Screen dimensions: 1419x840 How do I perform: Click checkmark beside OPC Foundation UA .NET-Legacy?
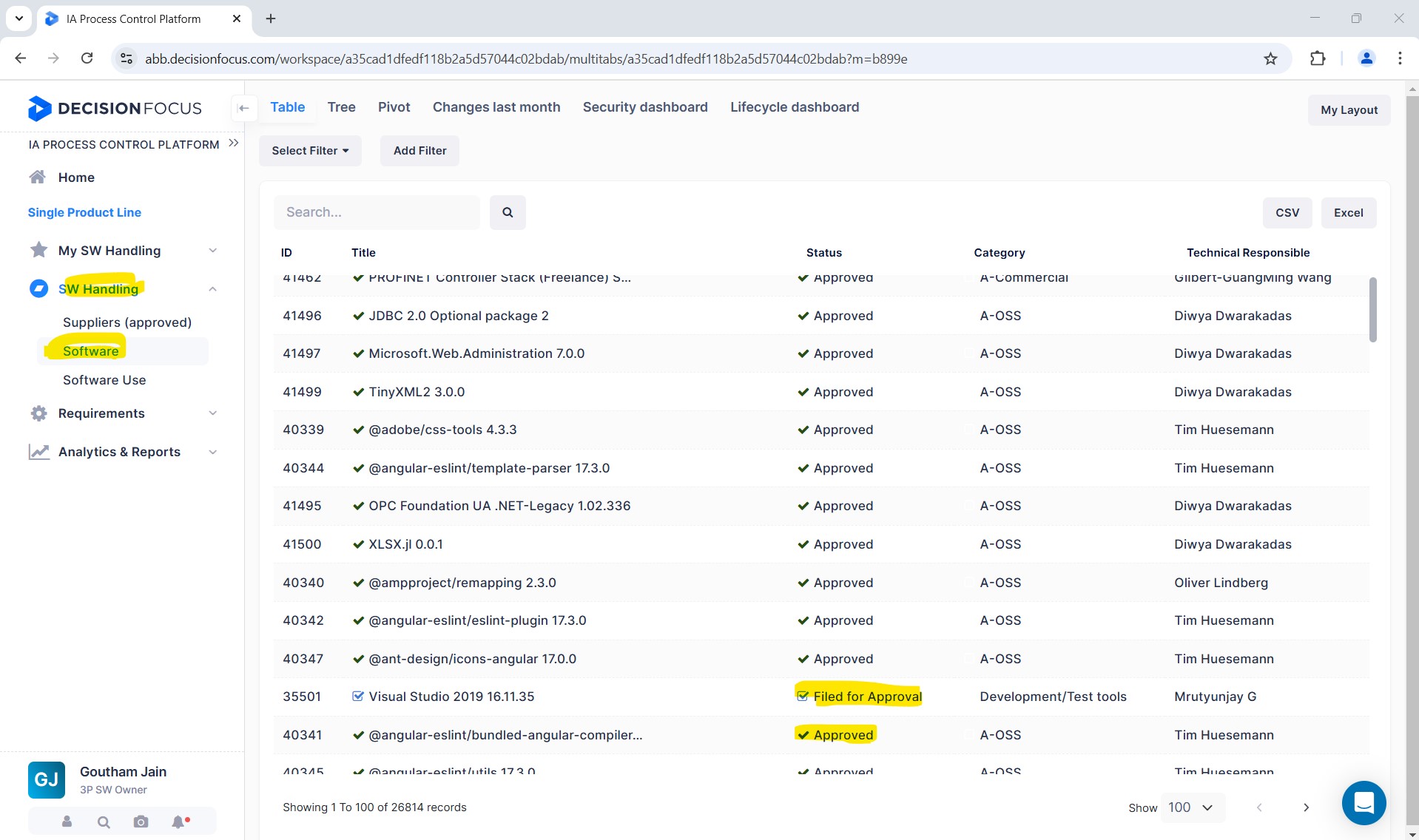pos(358,506)
